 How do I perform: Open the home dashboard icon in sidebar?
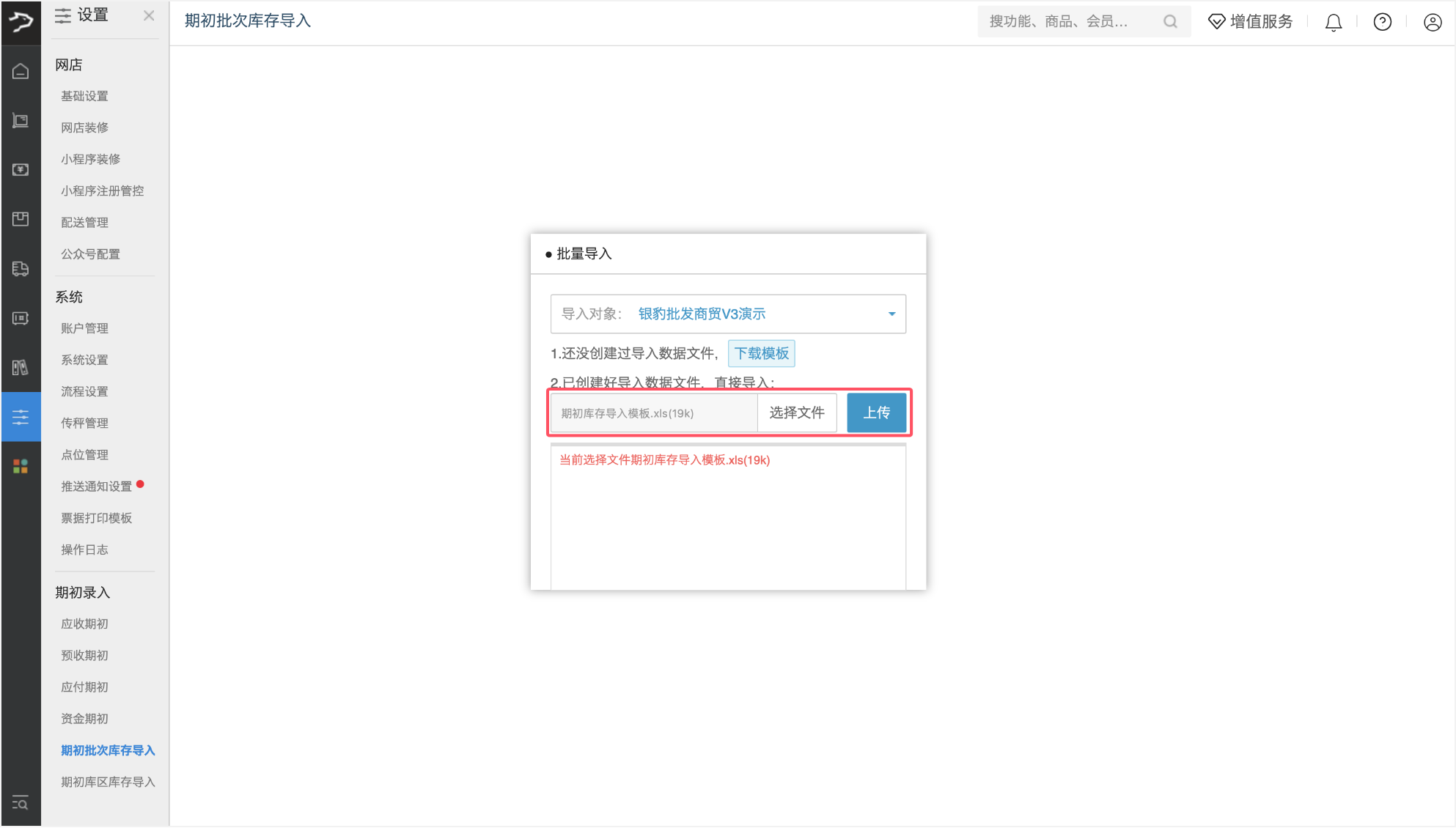pos(20,71)
